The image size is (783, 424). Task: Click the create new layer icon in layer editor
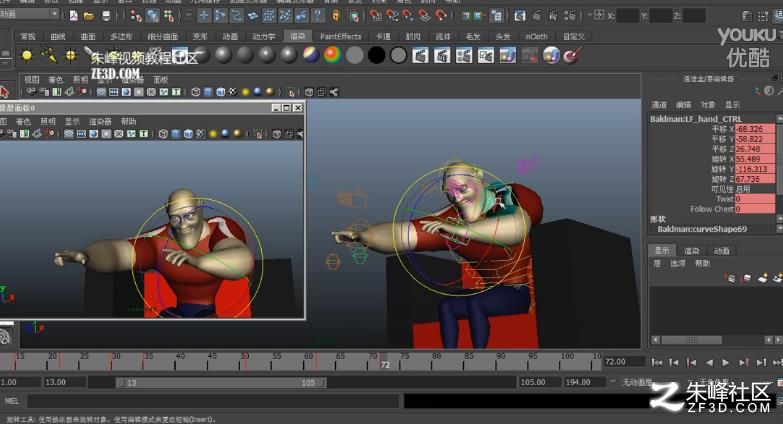click(x=763, y=278)
